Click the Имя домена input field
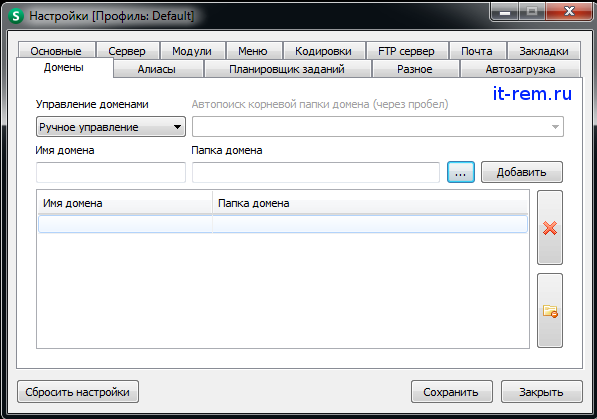 click(x=111, y=172)
